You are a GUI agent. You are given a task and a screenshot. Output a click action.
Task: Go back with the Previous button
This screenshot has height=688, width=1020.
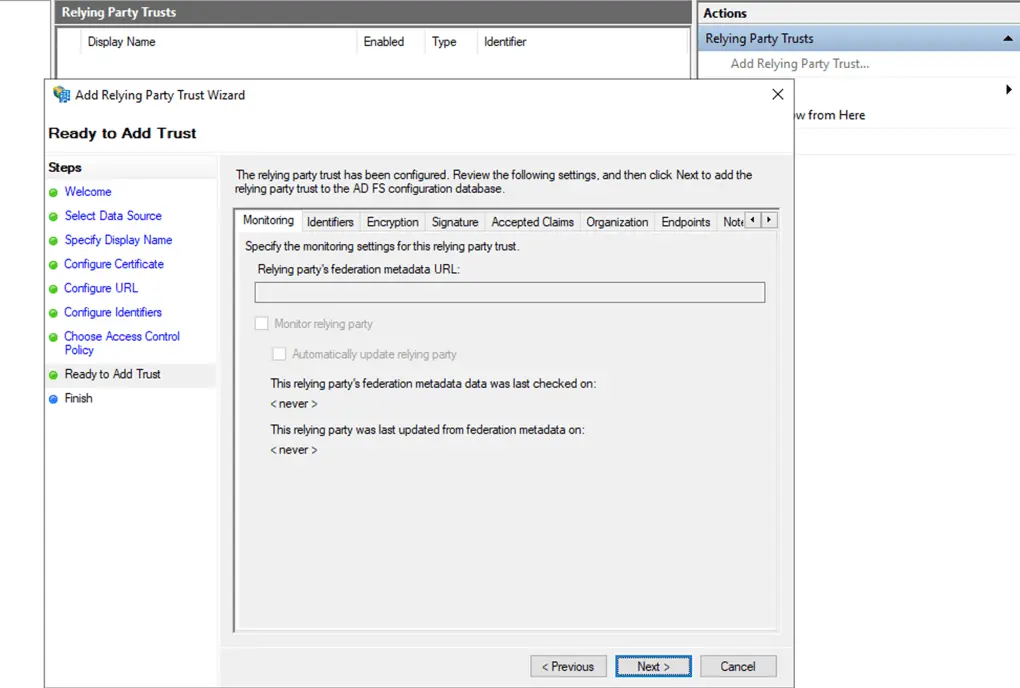pyautogui.click(x=568, y=666)
